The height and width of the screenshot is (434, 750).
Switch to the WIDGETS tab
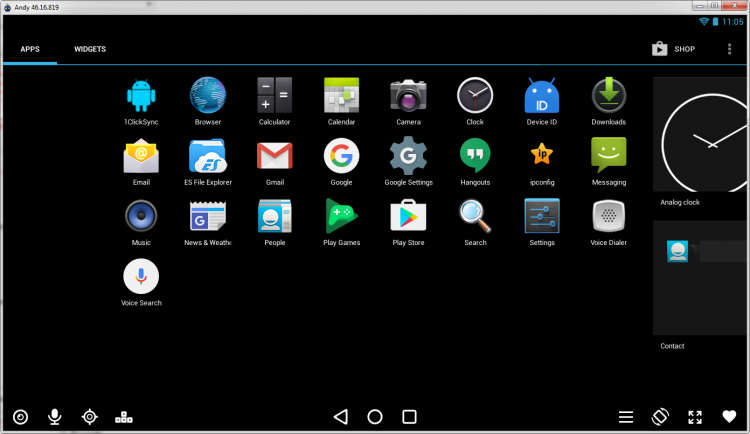click(90, 49)
